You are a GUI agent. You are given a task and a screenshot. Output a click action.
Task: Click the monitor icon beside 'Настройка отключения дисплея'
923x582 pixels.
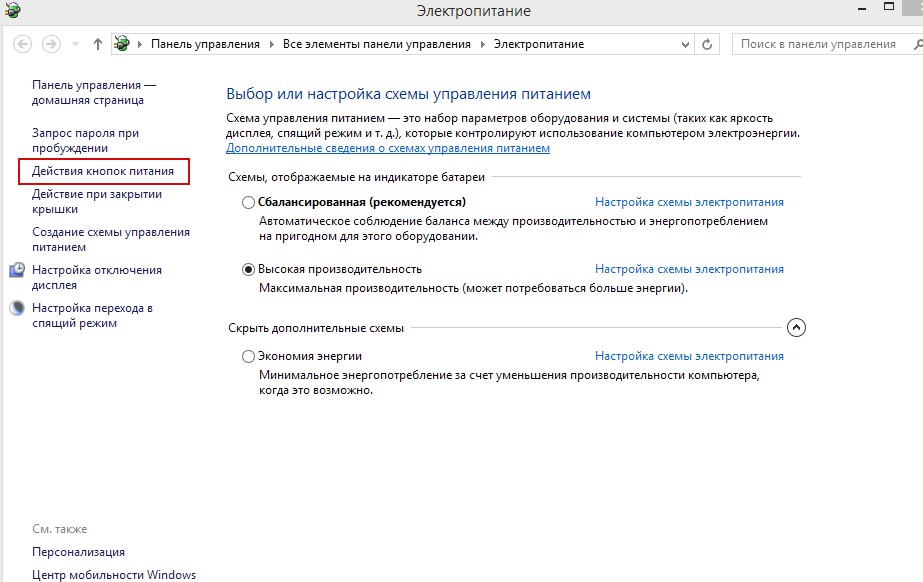17,270
